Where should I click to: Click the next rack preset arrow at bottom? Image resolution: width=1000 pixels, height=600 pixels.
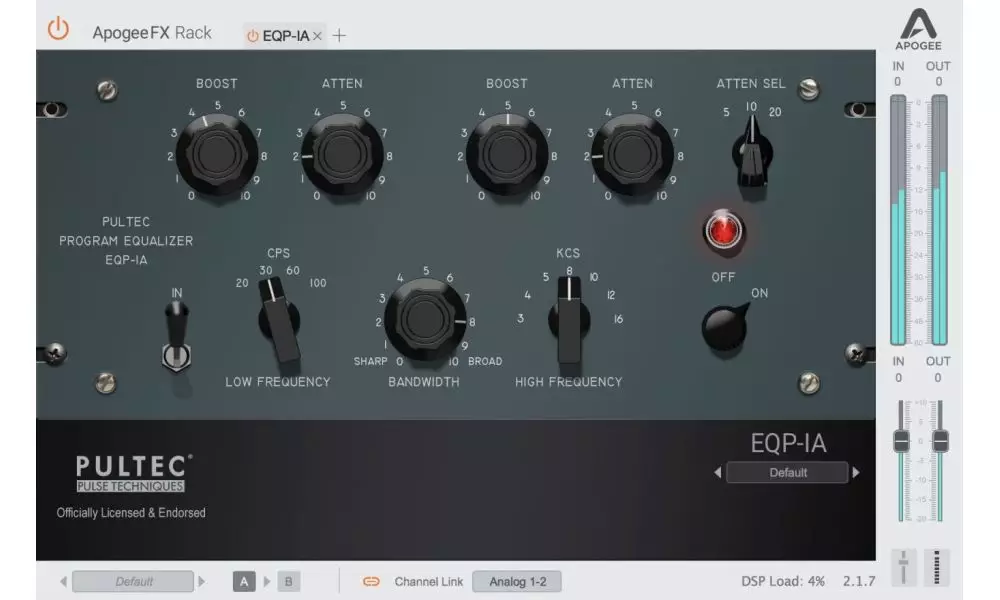click(x=202, y=582)
